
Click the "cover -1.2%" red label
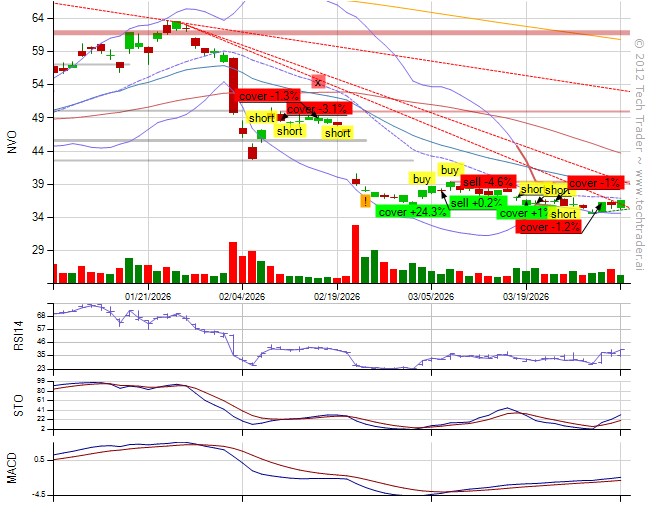[547, 227]
